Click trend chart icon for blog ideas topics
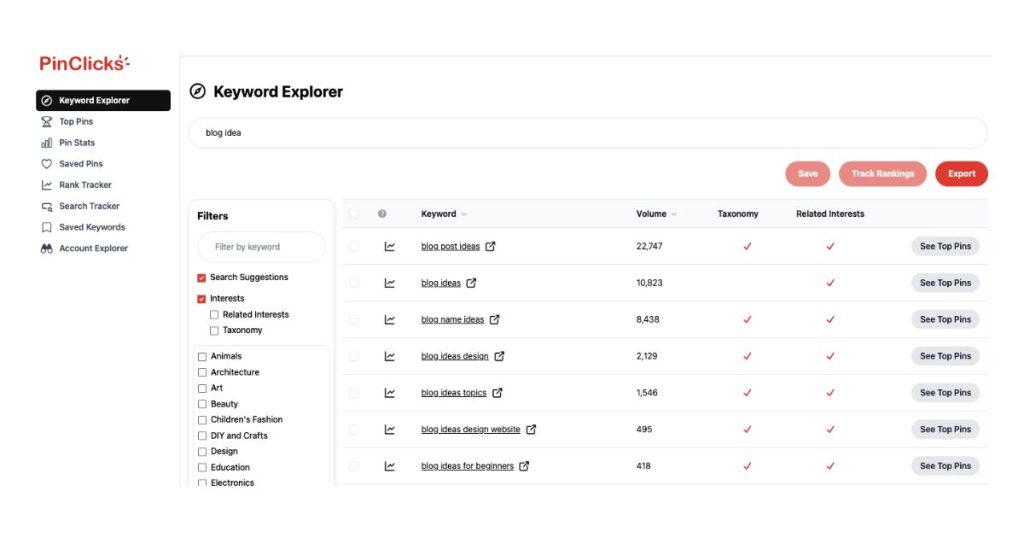Screen dimensions: 1024x538 [x=390, y=393]
